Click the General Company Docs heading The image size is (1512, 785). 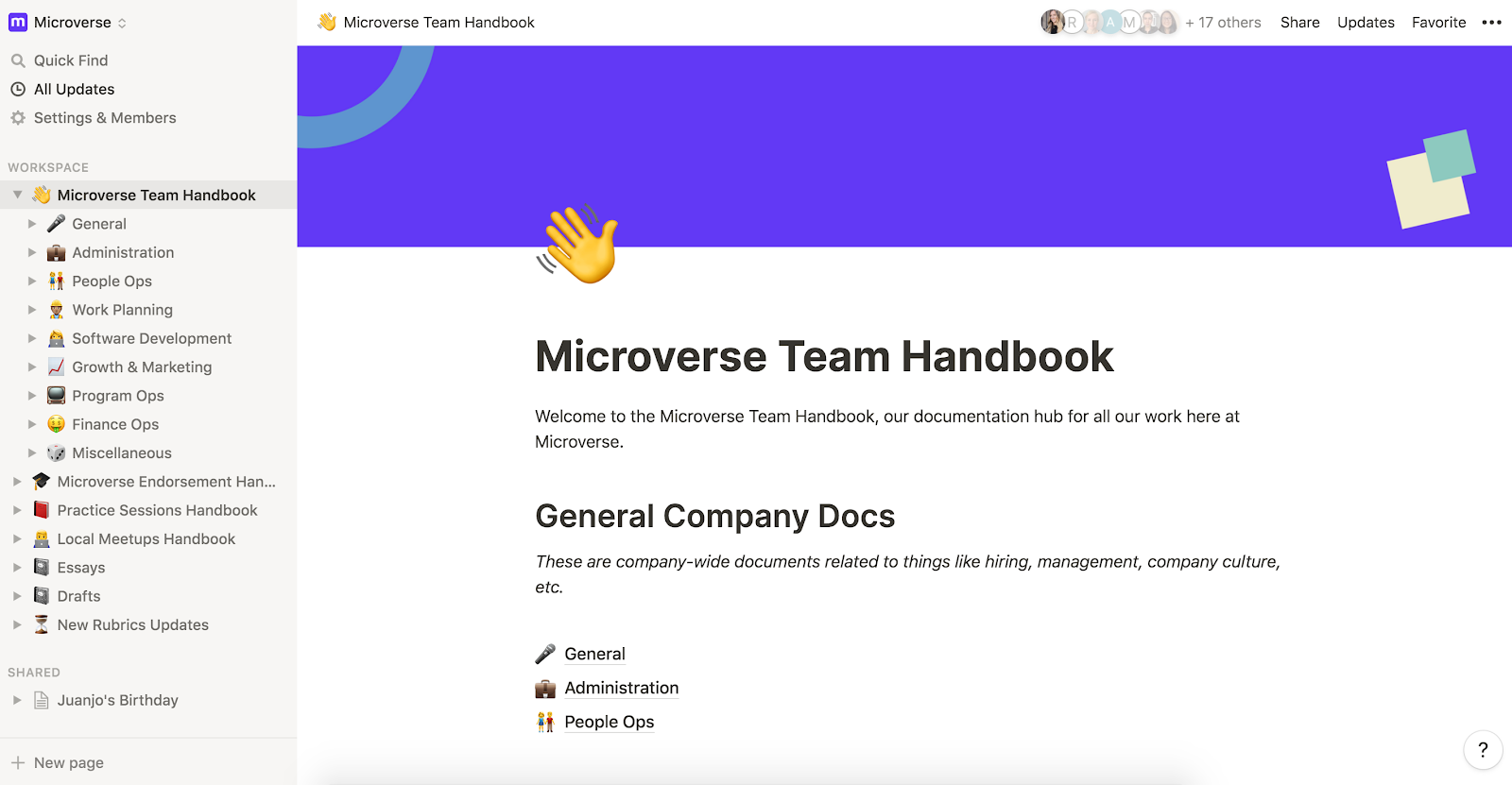714,517
